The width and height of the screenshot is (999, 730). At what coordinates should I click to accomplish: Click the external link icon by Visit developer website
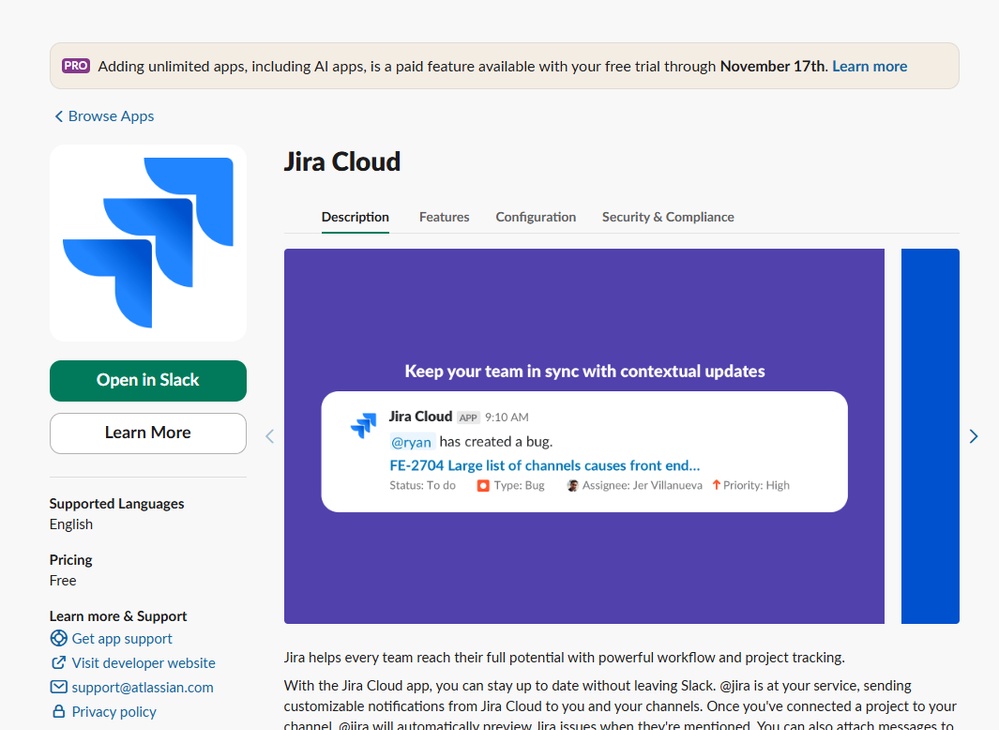(59, 662)
